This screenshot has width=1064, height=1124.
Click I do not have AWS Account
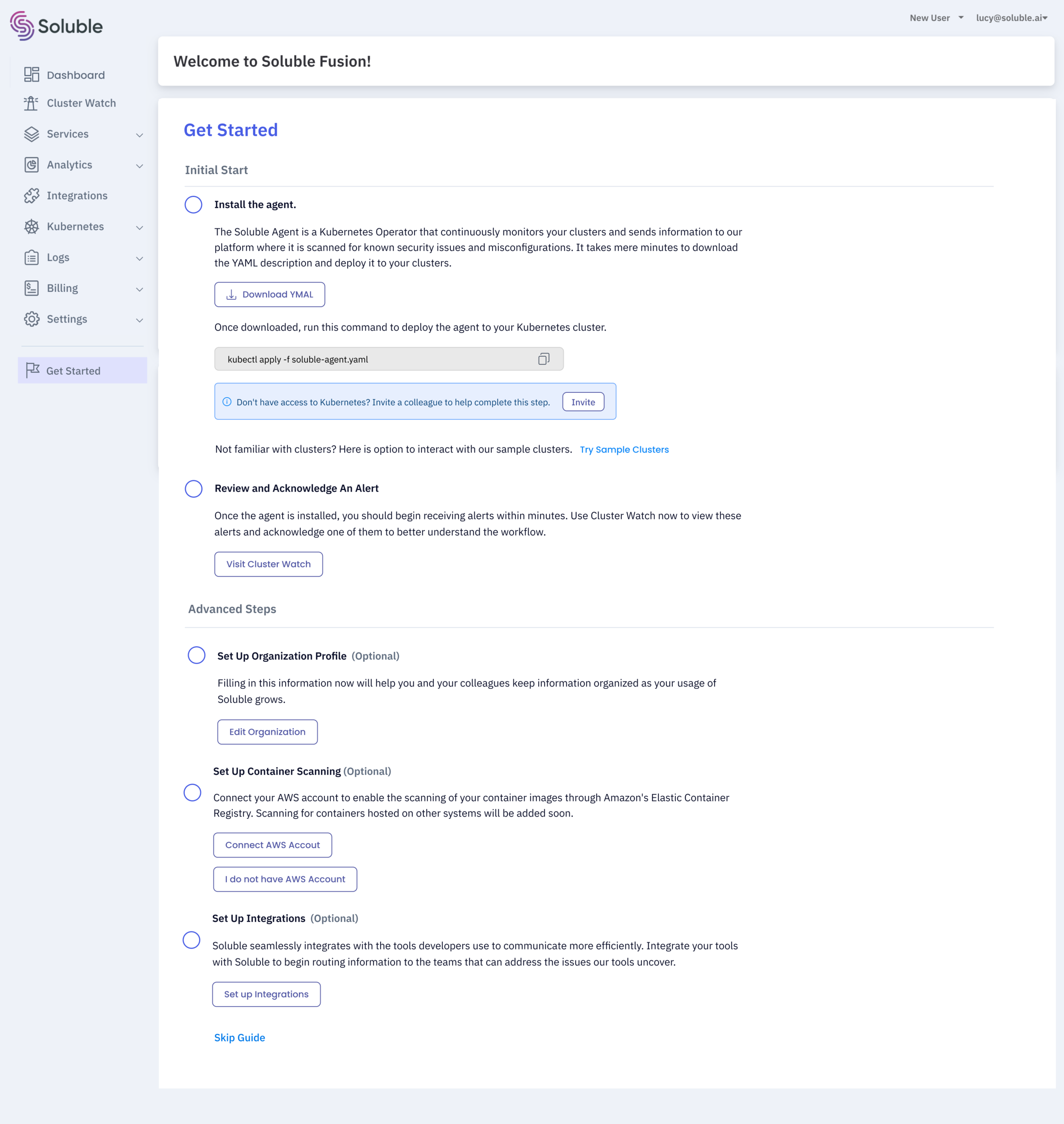click(x=285, y=879)
